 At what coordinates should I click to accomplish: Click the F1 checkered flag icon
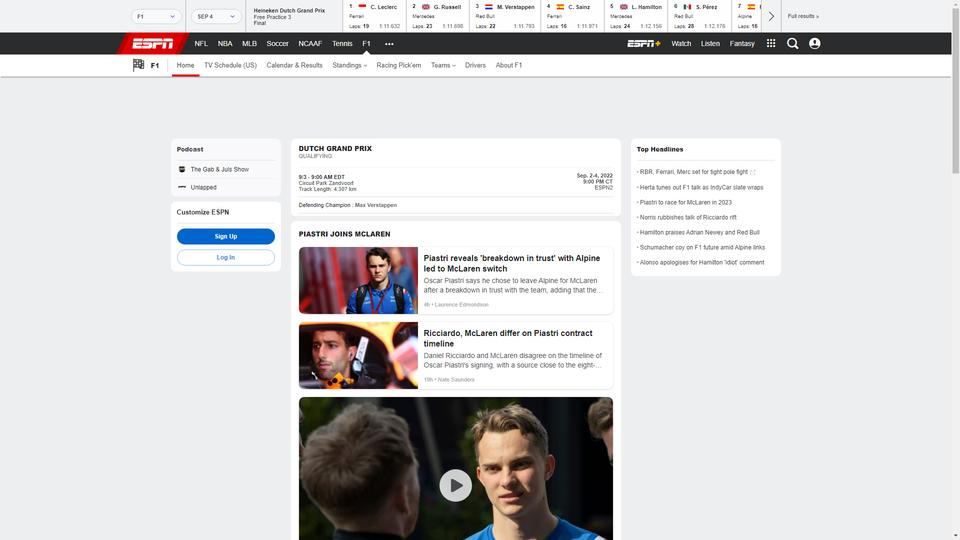138,65
